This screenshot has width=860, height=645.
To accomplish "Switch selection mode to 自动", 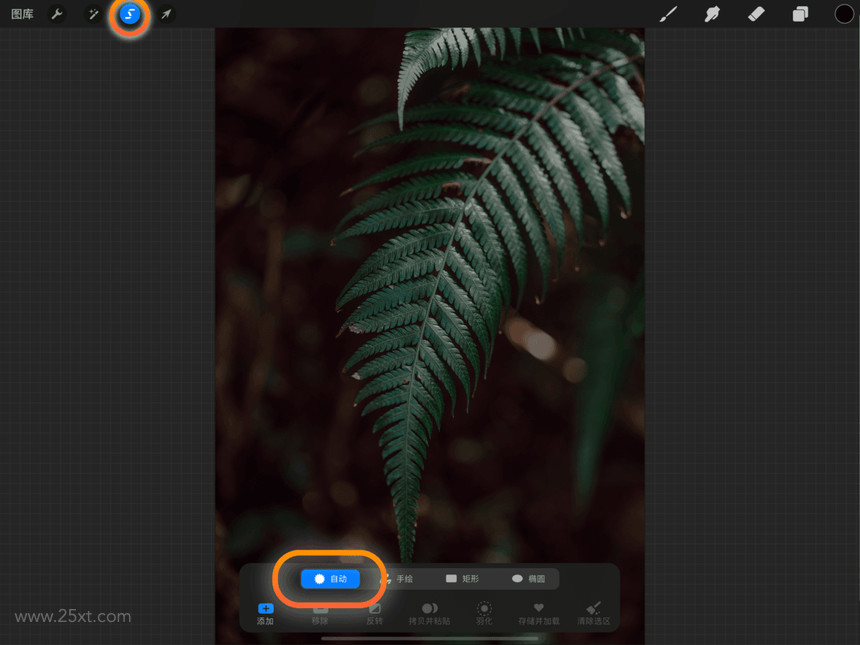I will coord(331,579).
